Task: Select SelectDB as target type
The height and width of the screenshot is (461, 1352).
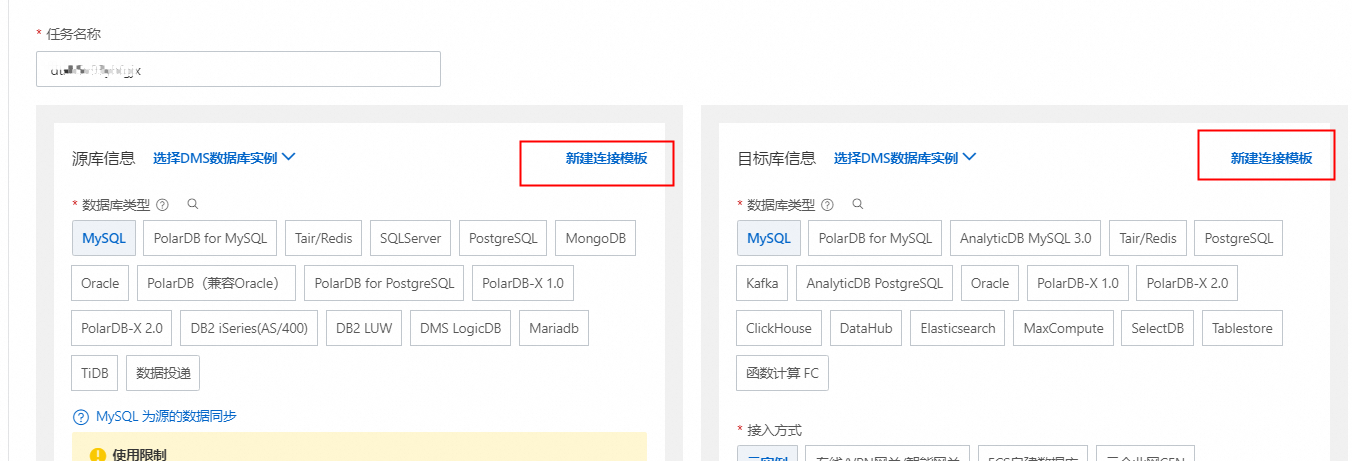Action: pos(1158,328)
